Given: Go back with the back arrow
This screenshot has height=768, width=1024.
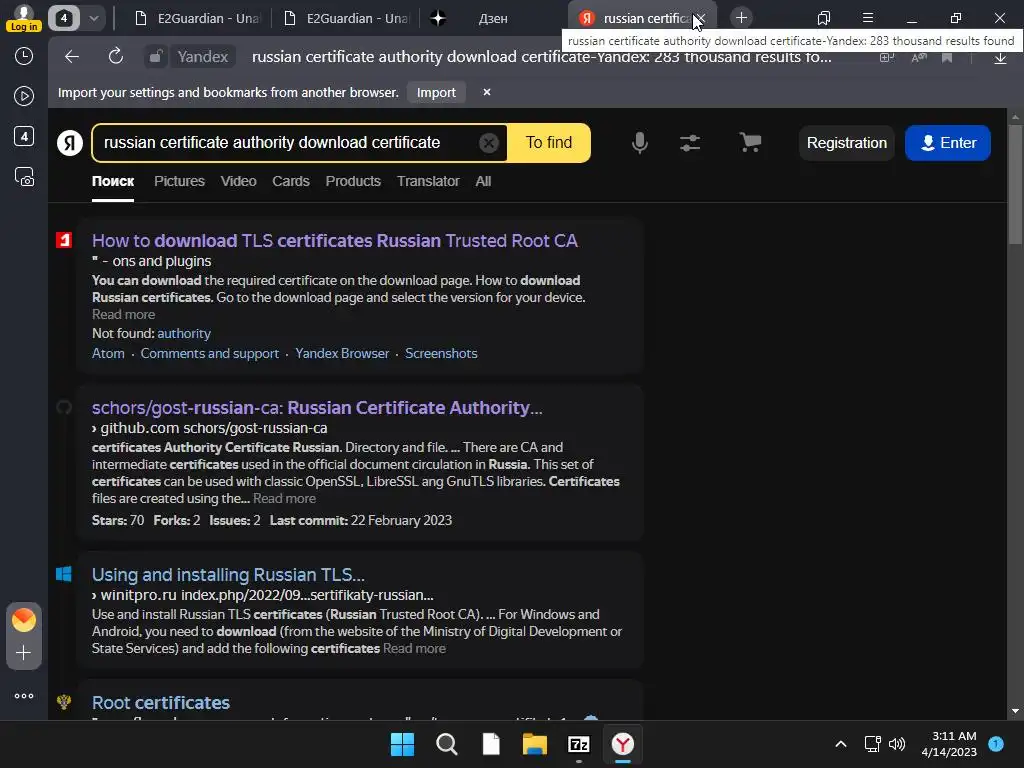Looking at the screenshot, I should [x=72, y=57].
